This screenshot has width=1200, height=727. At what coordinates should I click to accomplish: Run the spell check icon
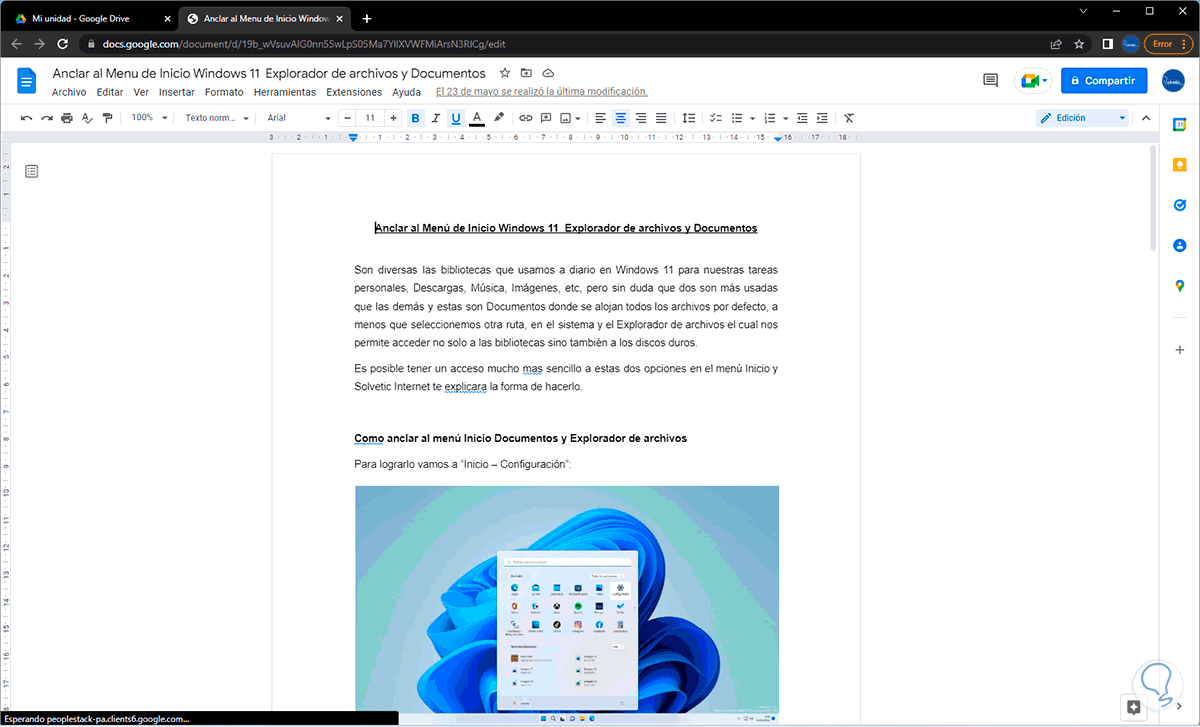(x=87, y=118)
